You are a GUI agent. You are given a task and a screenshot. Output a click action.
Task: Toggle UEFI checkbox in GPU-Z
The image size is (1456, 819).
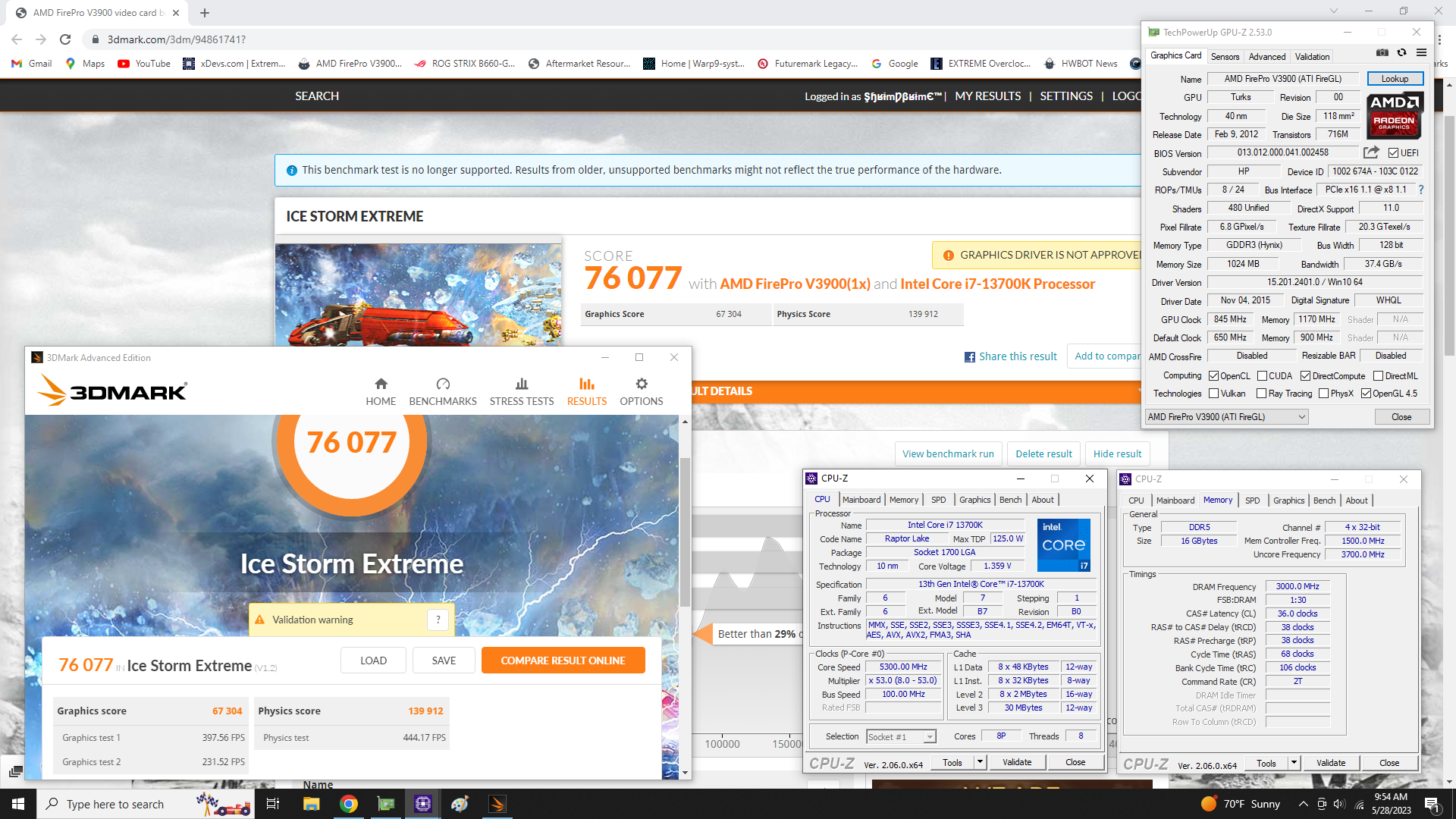1393,153
